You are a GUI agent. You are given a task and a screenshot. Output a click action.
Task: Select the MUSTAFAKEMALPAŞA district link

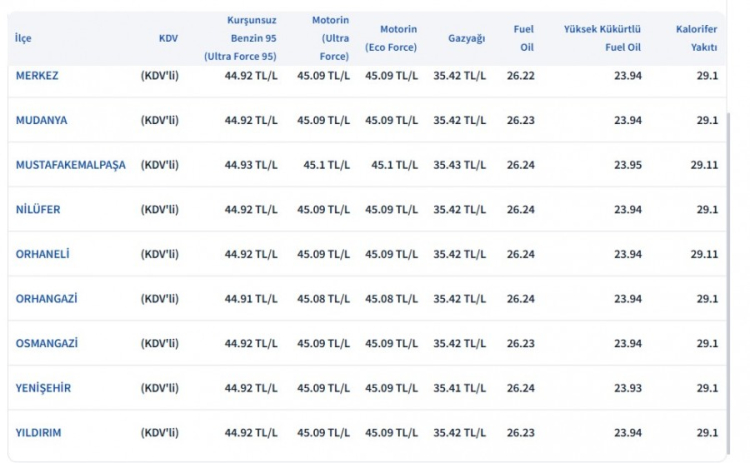coord(71,165)
